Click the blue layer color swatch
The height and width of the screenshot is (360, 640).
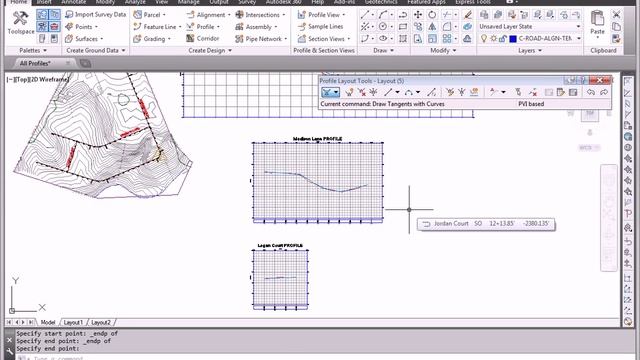click(513, 39)
